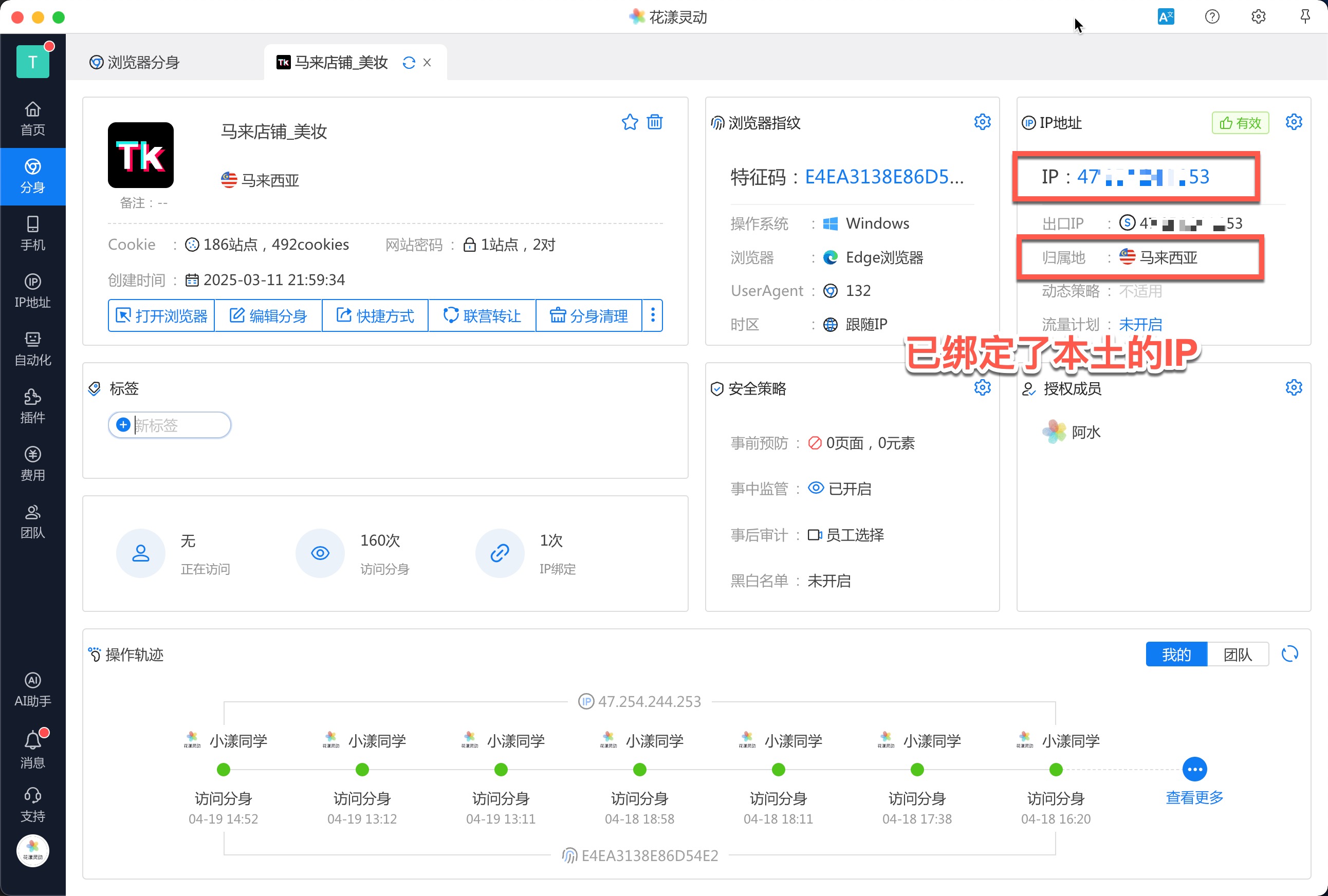Click the trash icon to delete profile
Image resolution: width=1328 pixels, height=896 pixels.
[x=654, y=122]
